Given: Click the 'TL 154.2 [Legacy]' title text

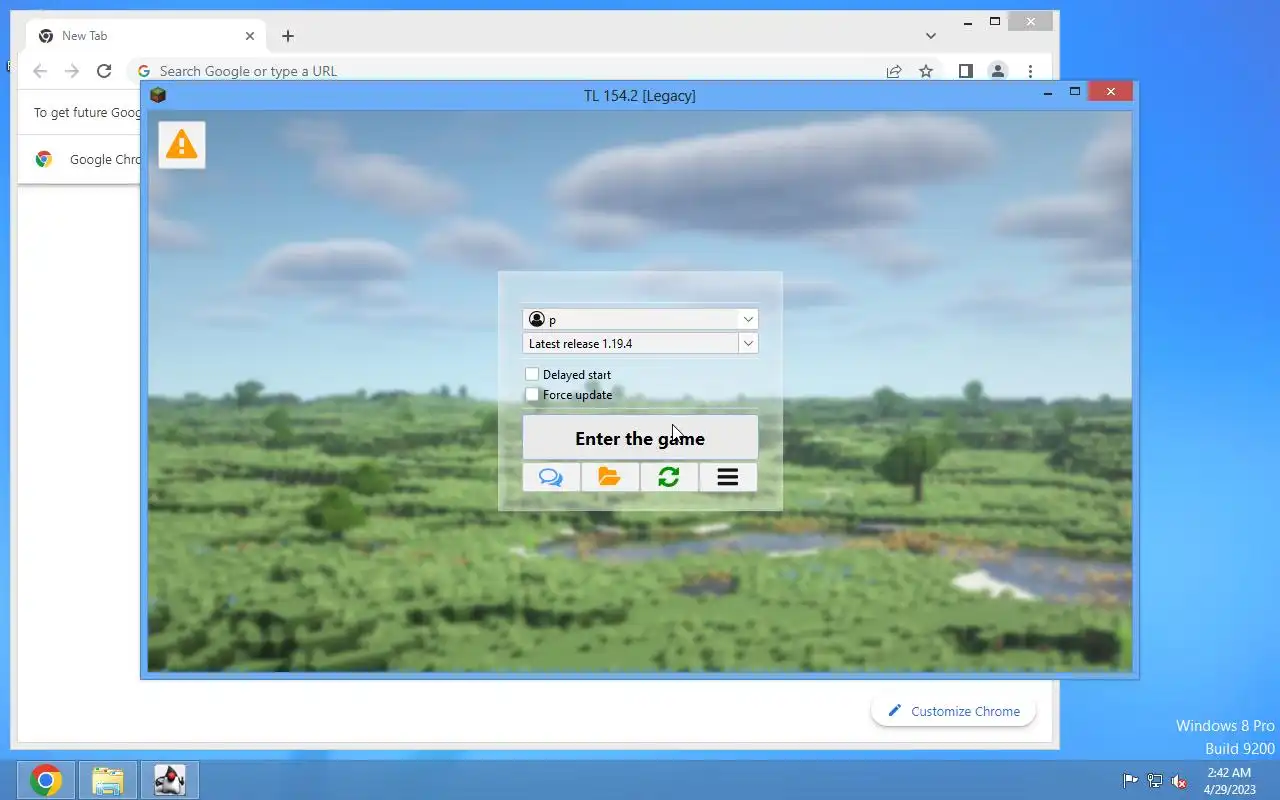Looking at the screenshot, I should [x=640, y=96].
